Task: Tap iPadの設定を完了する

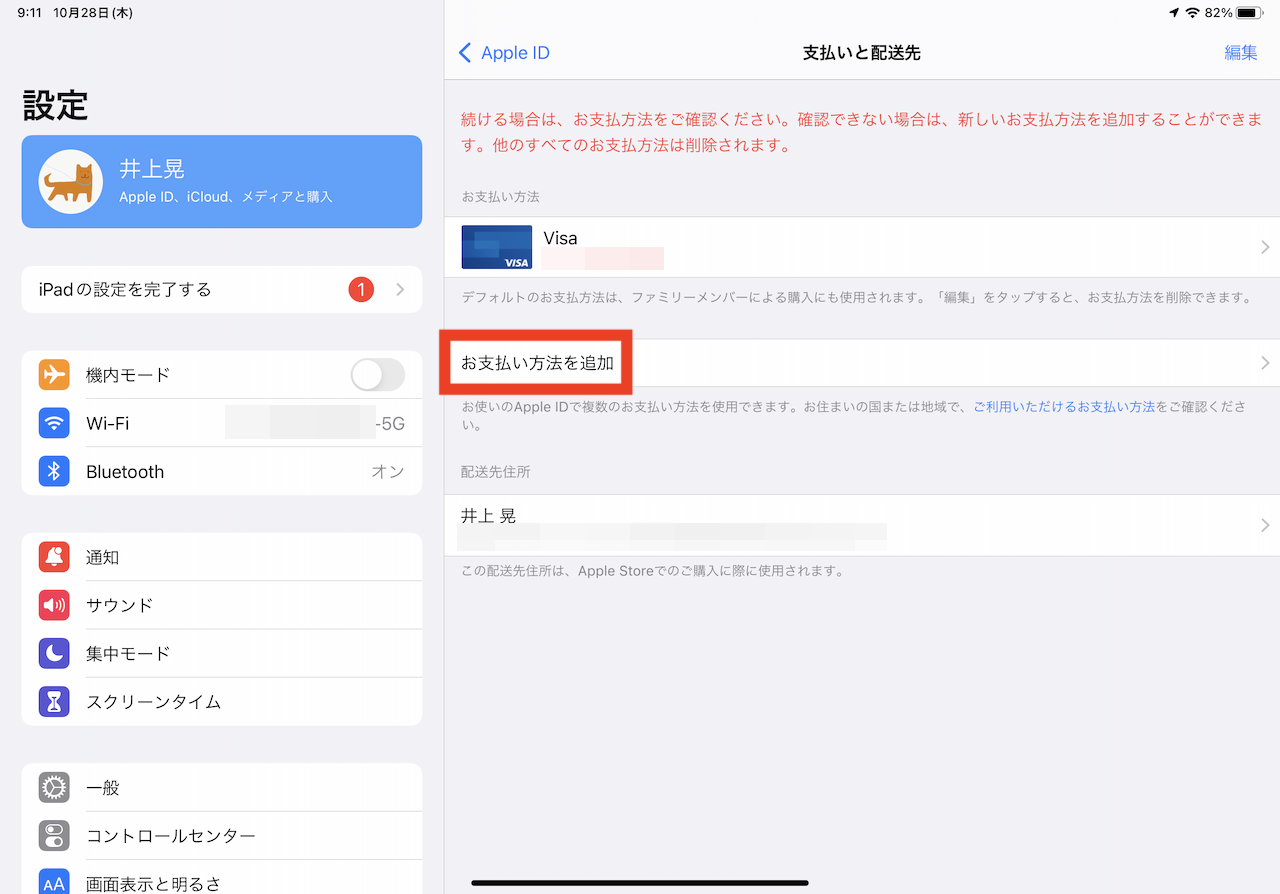Action: coord(222,290)
